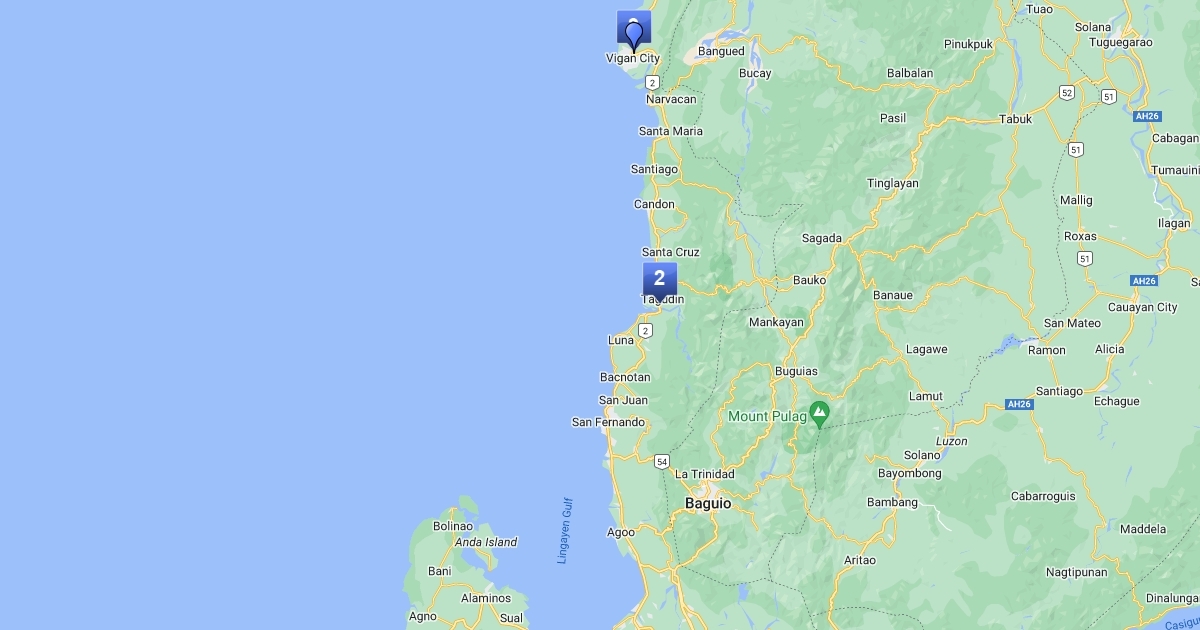Image resolution: width=1200 pixels, height=630 pixels.
Task: Click the Lingayen Gulf water label
Action: tap(563, 532)
